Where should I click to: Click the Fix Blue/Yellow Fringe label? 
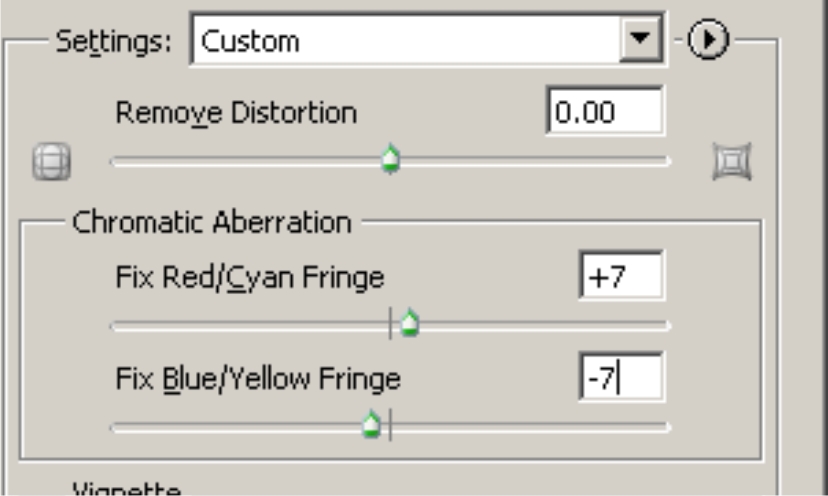tap(258, 379)
